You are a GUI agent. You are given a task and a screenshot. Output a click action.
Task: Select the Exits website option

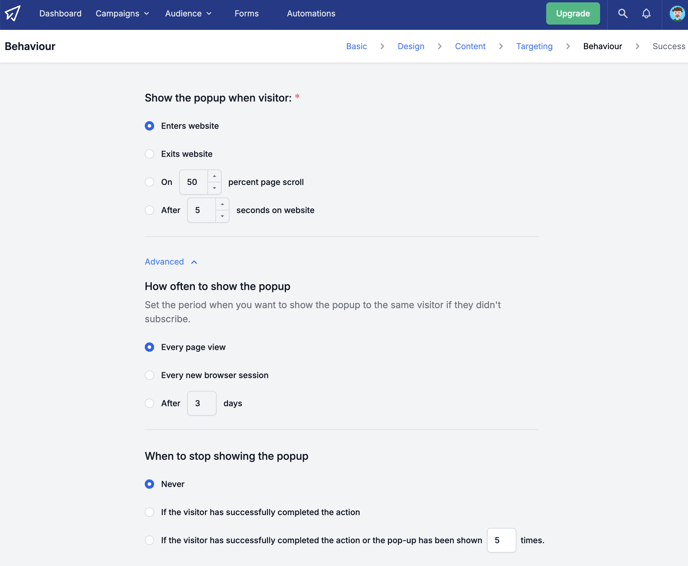coord(150,154)
